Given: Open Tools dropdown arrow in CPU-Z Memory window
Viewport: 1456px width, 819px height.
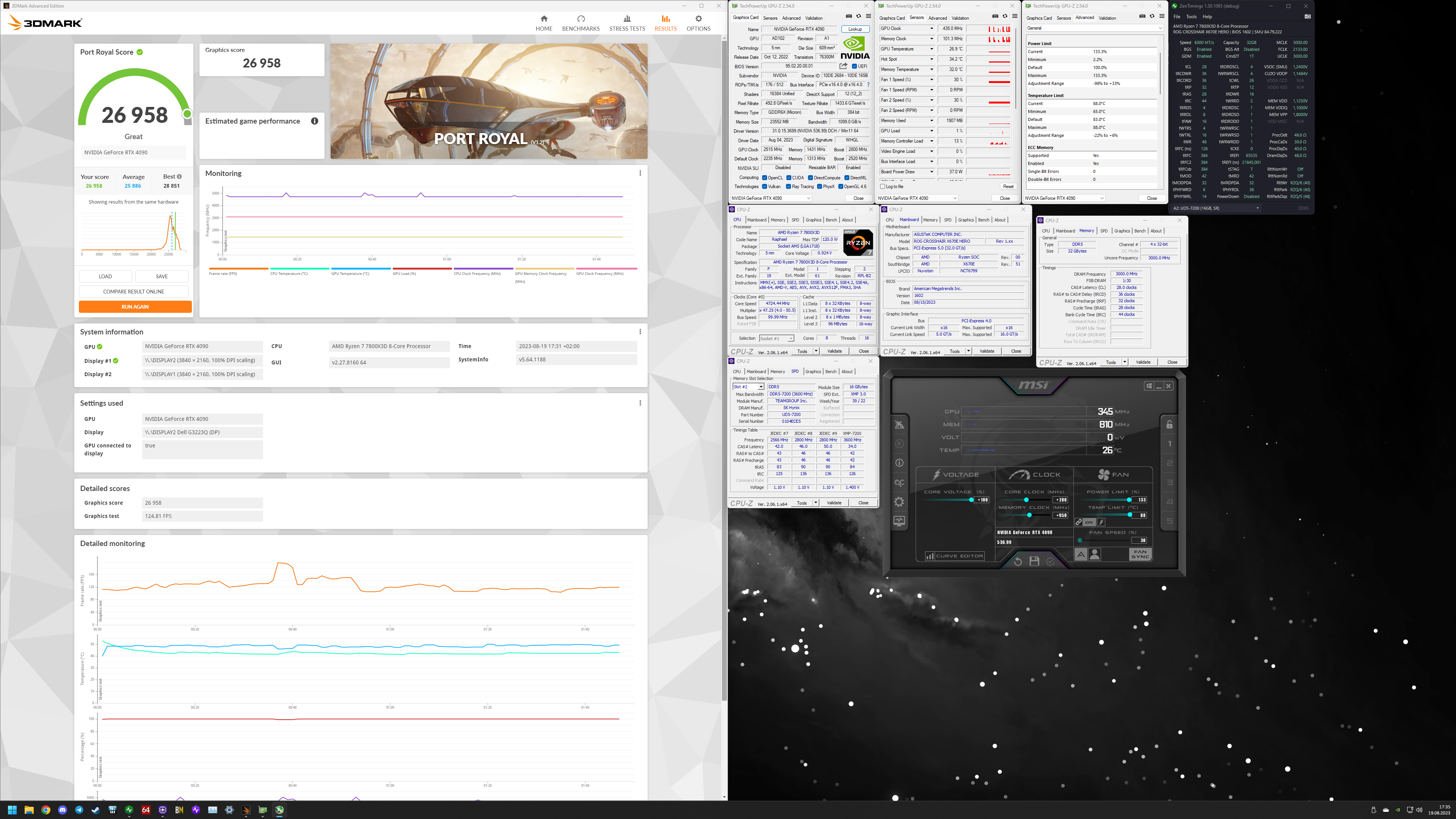Looking at the screenshot, I should [1124, 362].
